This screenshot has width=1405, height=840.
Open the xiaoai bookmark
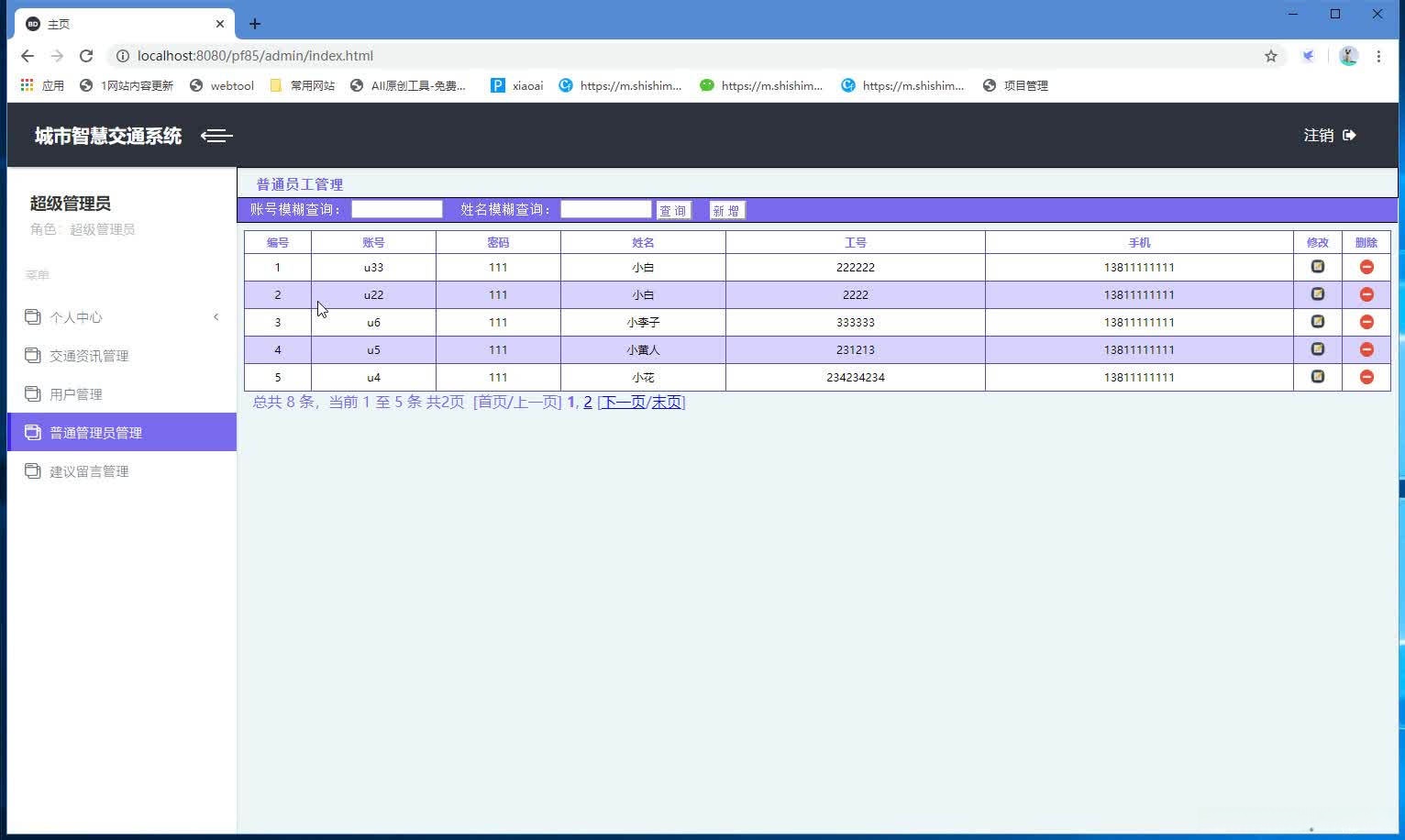(x=517, y=85)
